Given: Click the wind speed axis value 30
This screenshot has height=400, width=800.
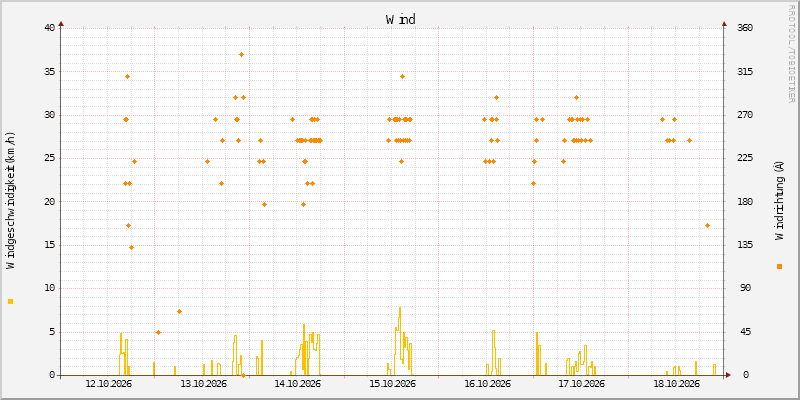Looking at the screenshot, I should click(49, 115).
